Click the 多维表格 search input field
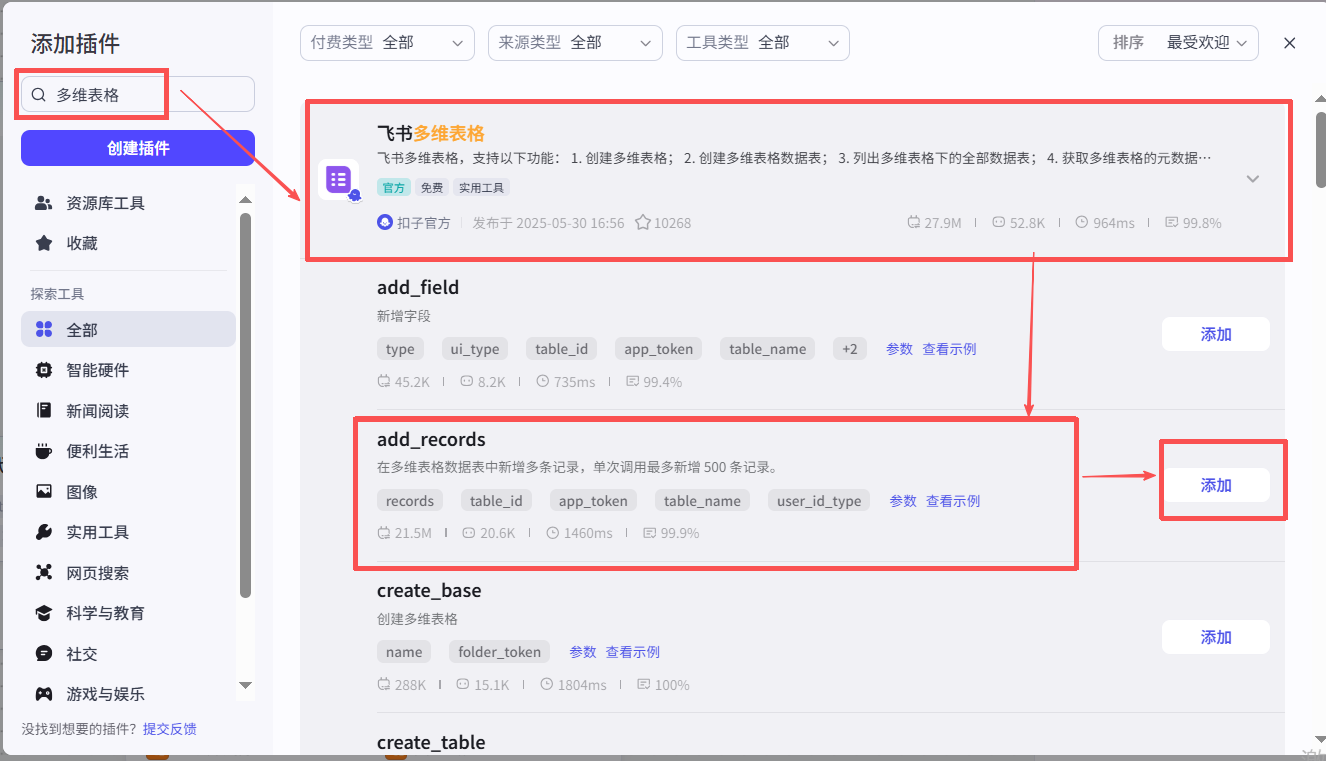 [x=150, y=95]
